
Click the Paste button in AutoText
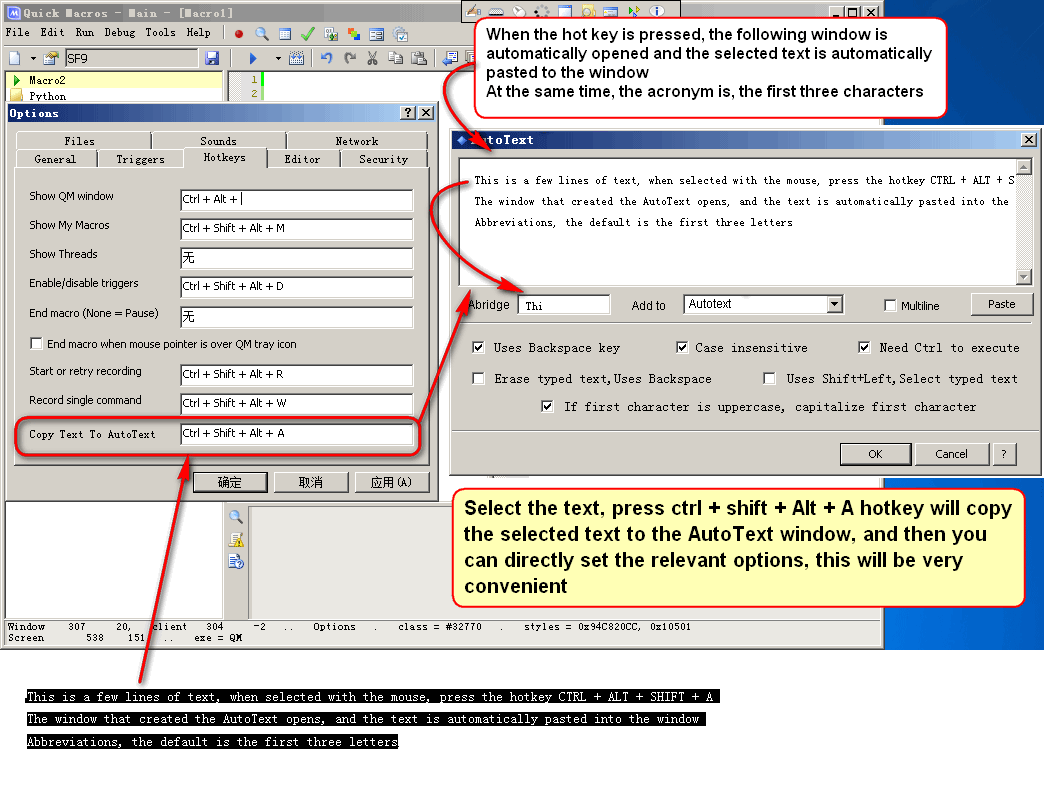[1001, 304]
